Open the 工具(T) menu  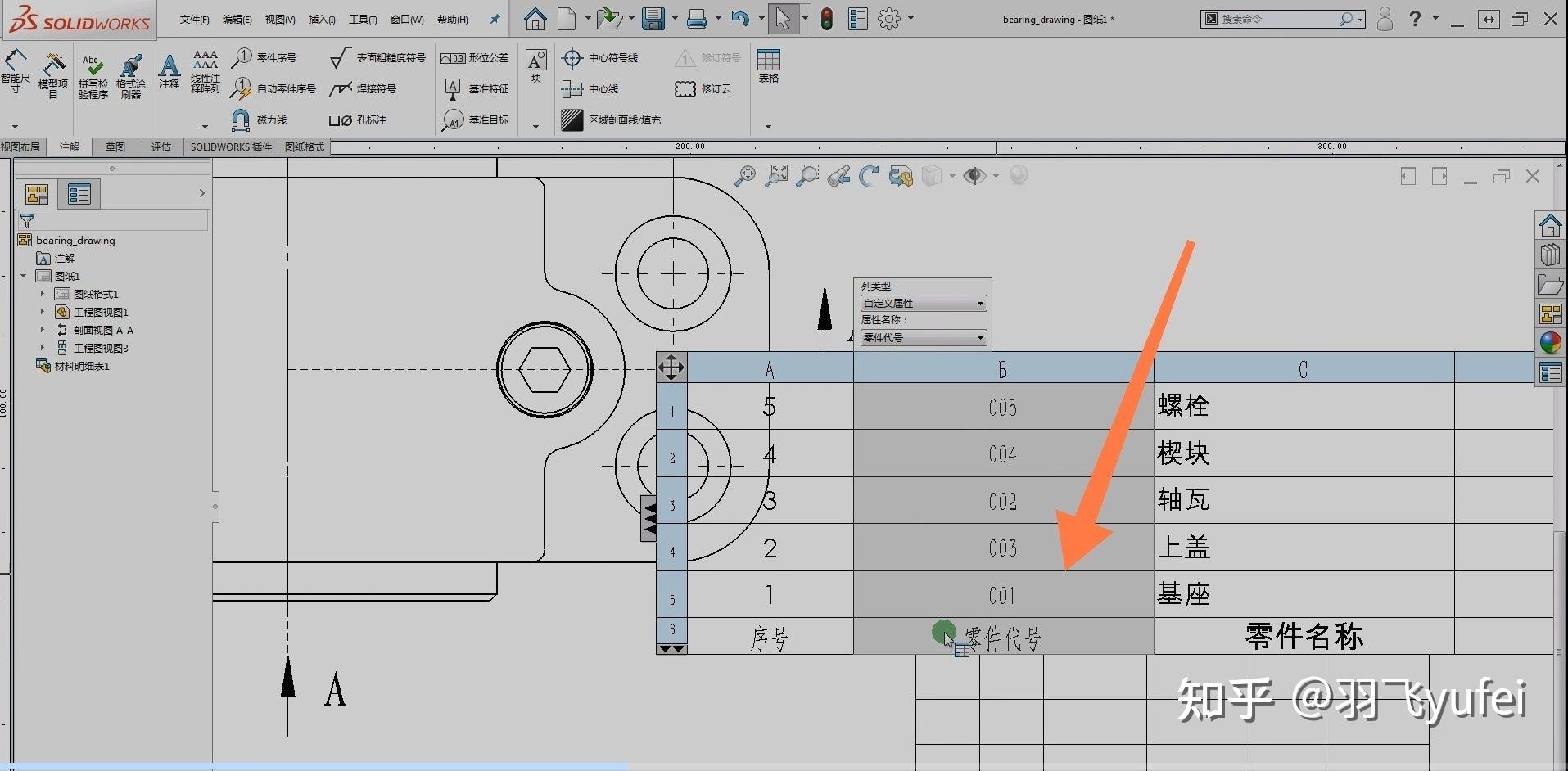point(363,19)
